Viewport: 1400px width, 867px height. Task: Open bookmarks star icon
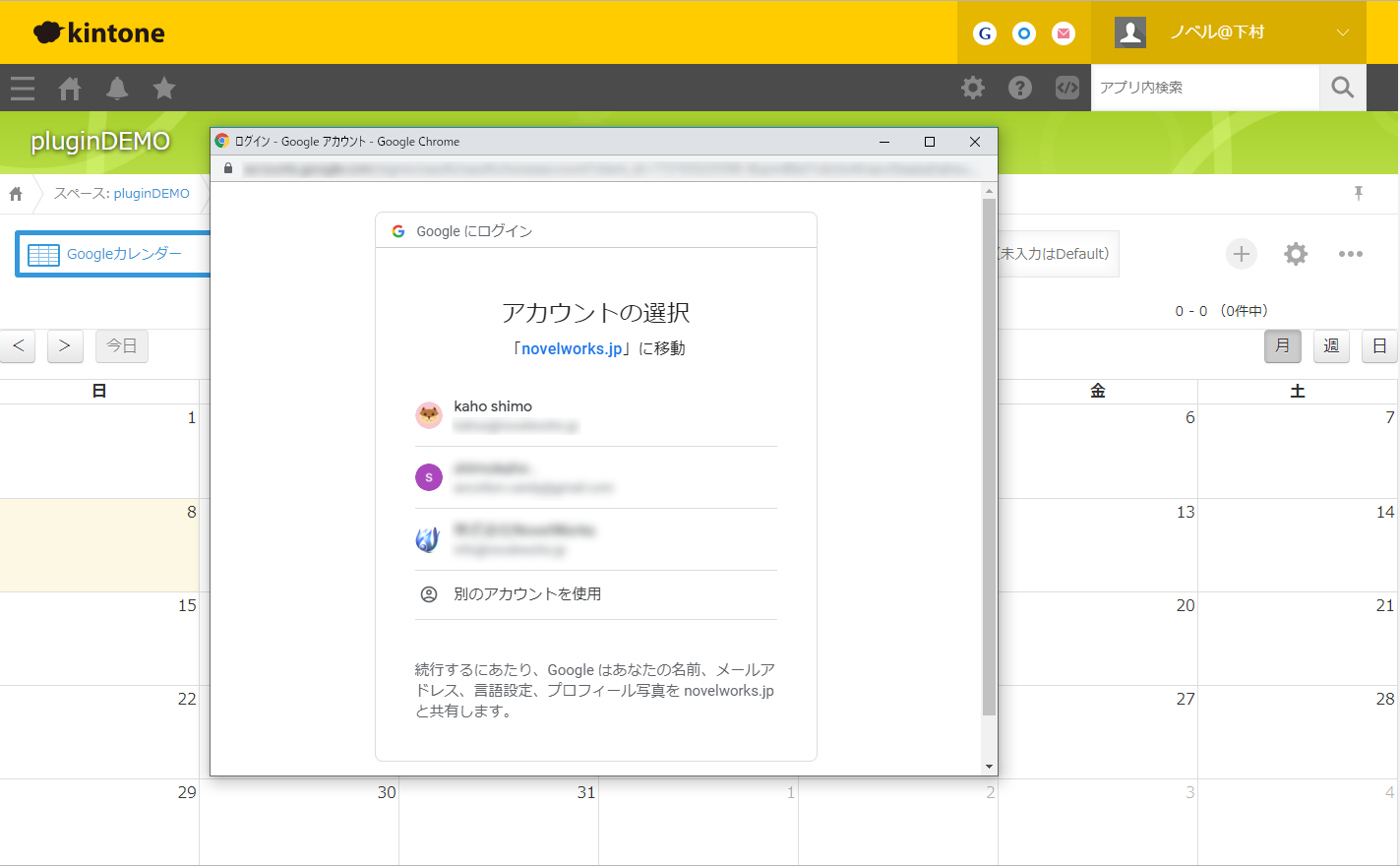tap(164, 89)
